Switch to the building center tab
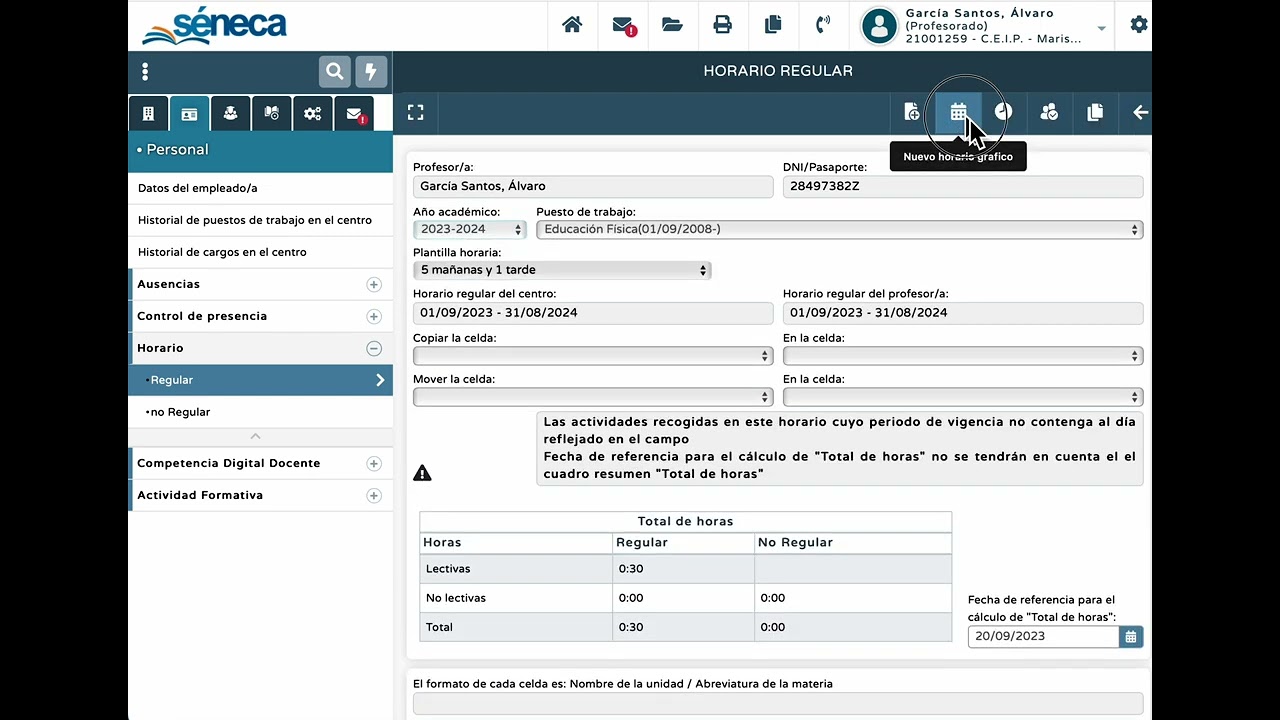Screen dimensions: 1280x720 pyautogui.click(x=148, y=113)
